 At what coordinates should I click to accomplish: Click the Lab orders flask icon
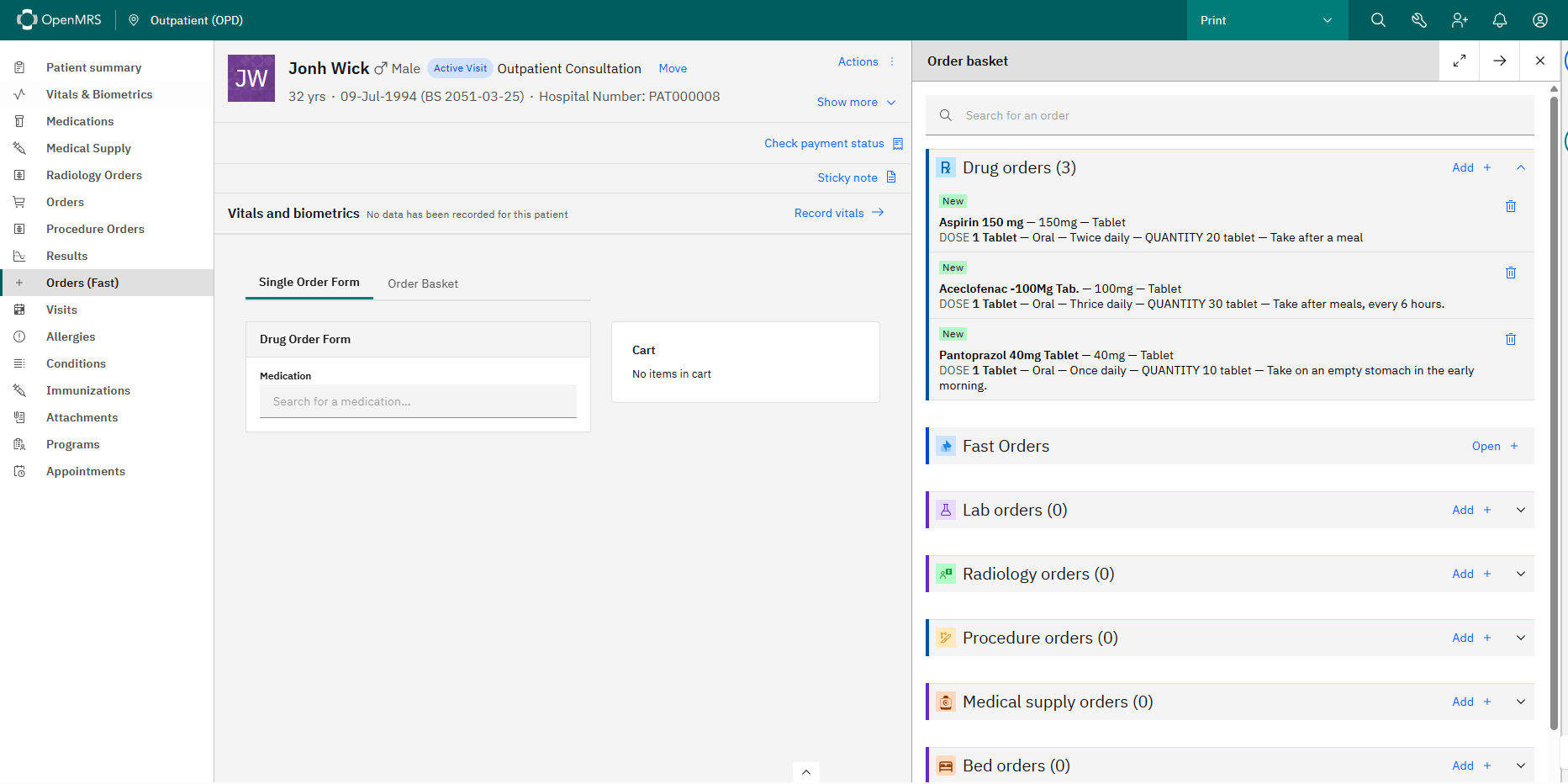pyautogui.click(x=946, y=510)
